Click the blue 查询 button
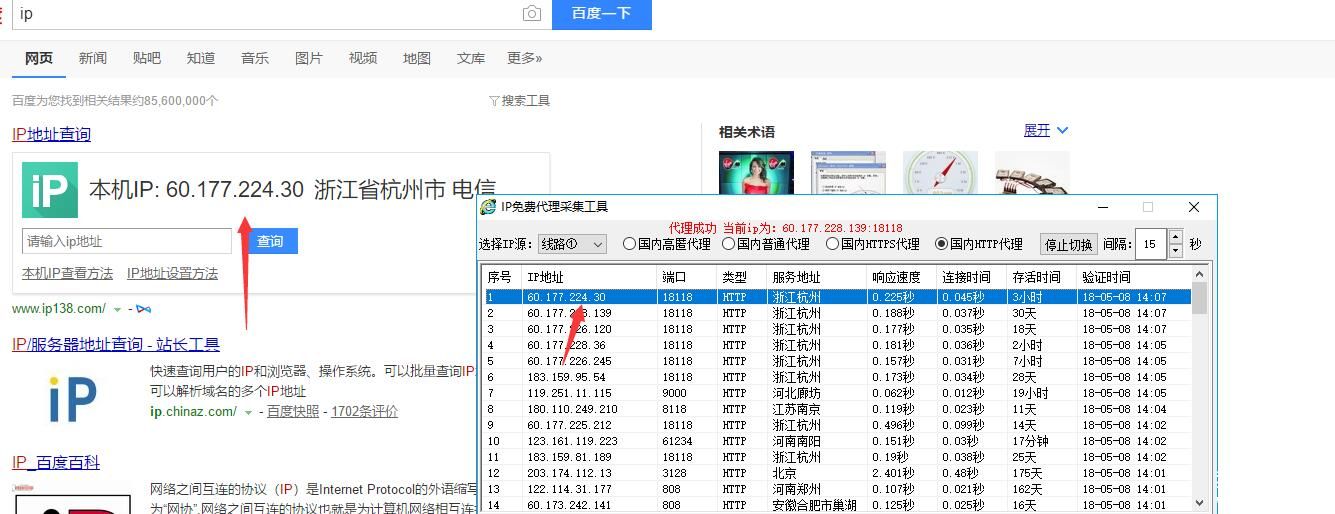Image resolution: width=1335 pixels, height=514 pixels. pos(270,241)
